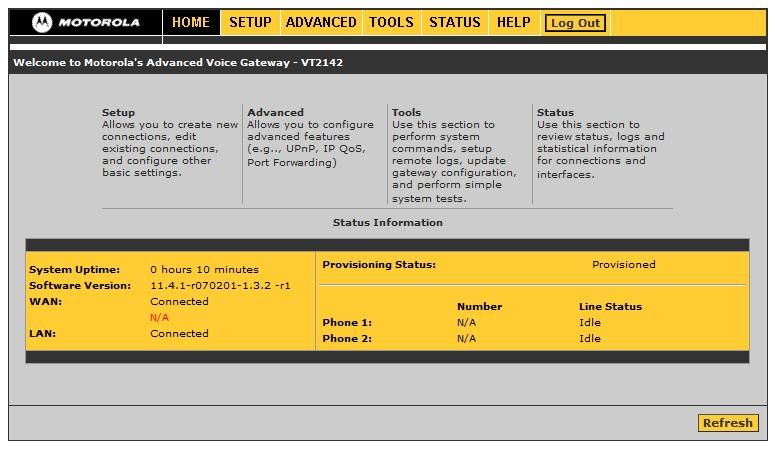Click the Log Out button
Image resolution: width=777 pixels, height=451 pixels.
575,23
